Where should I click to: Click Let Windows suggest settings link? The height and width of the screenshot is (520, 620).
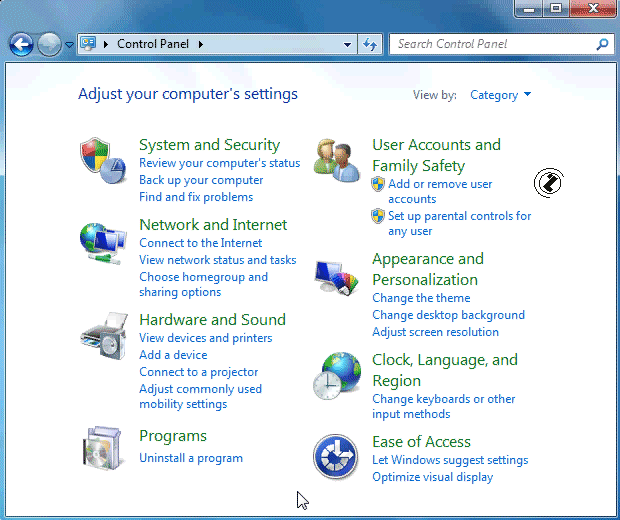click(x=450, y=460)
